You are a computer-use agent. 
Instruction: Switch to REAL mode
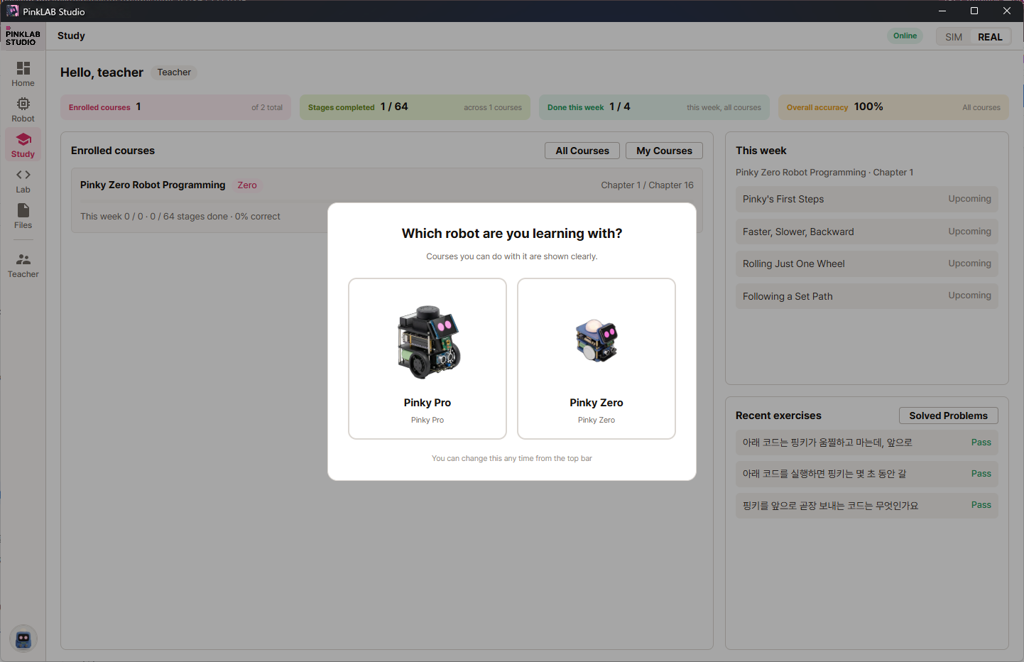point(989,37)
